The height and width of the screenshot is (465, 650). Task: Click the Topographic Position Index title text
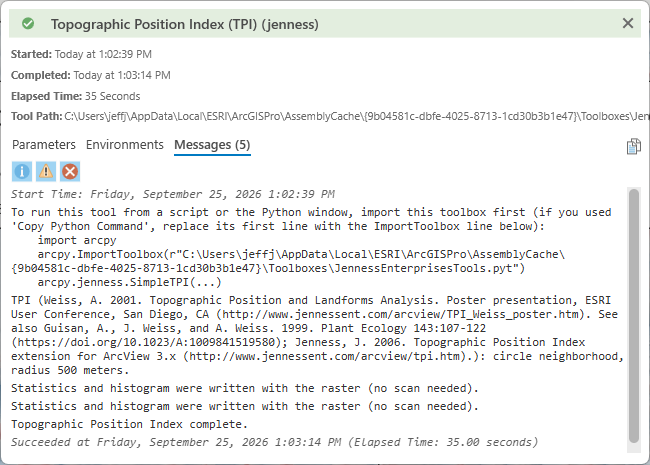pos(184,24)
